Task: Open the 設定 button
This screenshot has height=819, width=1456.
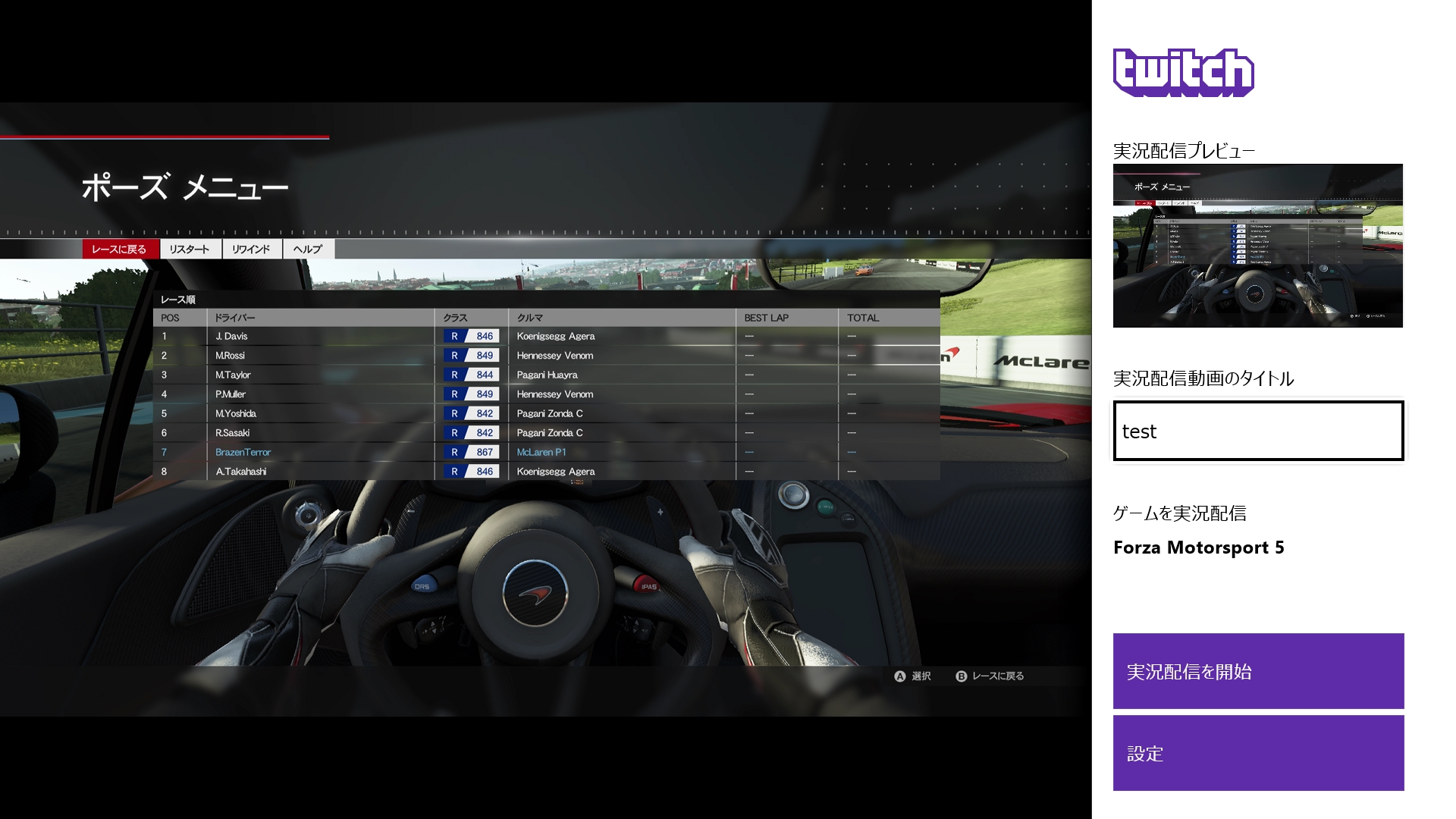Action: pos(1258,753)
